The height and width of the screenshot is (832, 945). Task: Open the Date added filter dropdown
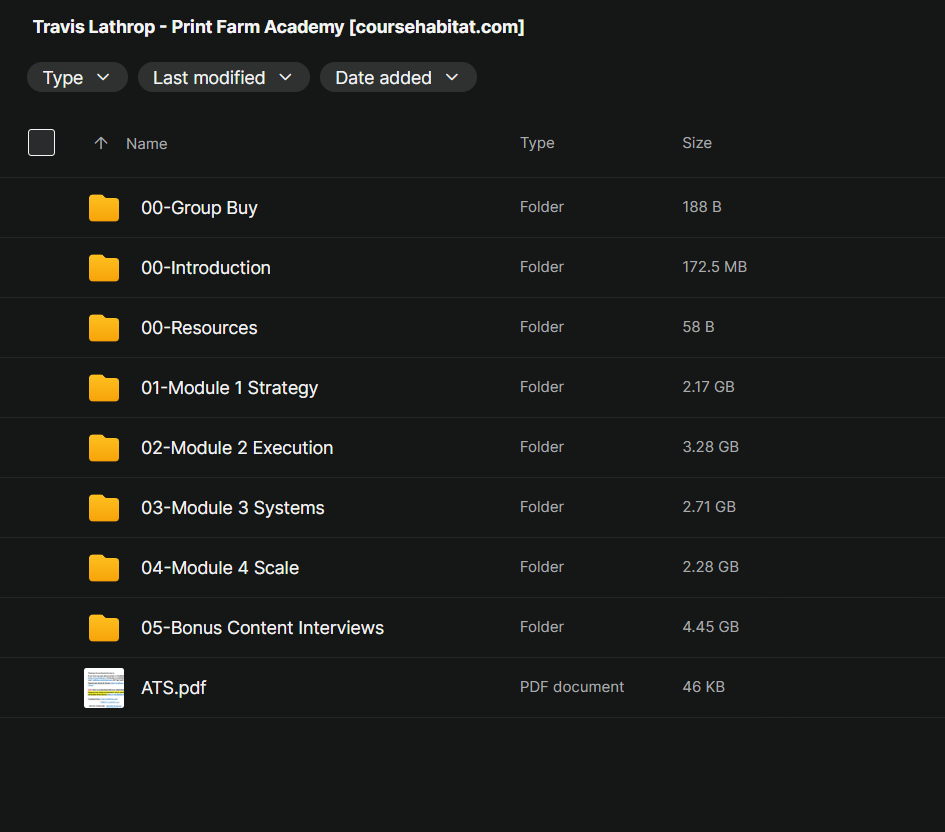coord(398,78)
